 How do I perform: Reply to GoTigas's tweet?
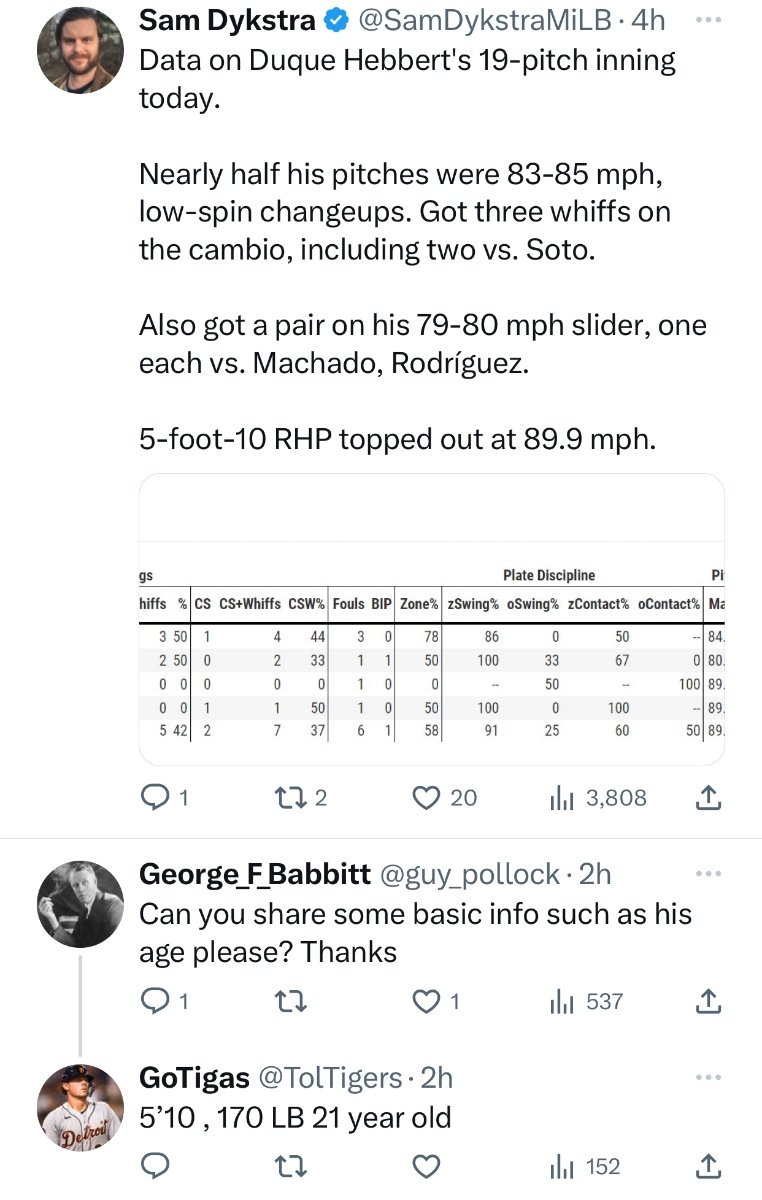tap(154, 1166)
